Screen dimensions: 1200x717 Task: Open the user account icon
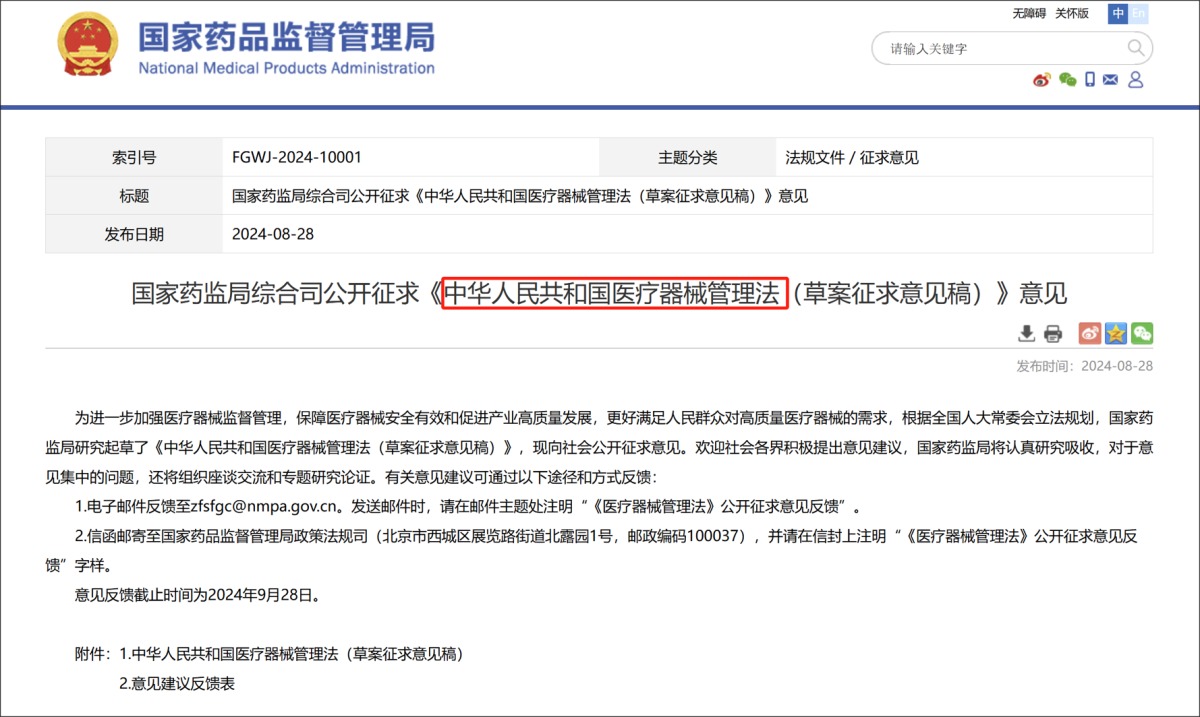pyautogui.click(x=1135, y=80)
